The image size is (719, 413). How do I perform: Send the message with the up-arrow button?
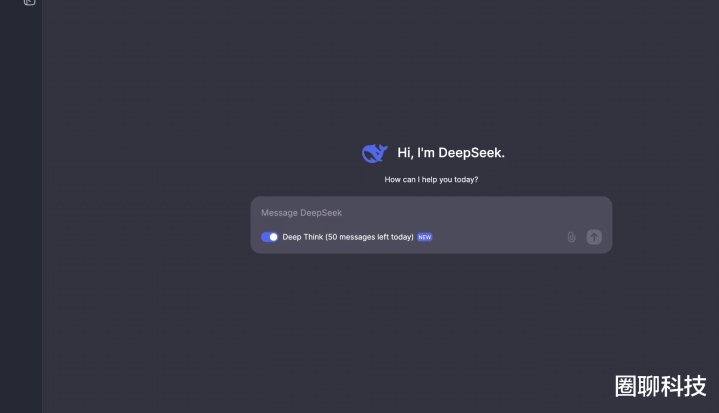594,237
